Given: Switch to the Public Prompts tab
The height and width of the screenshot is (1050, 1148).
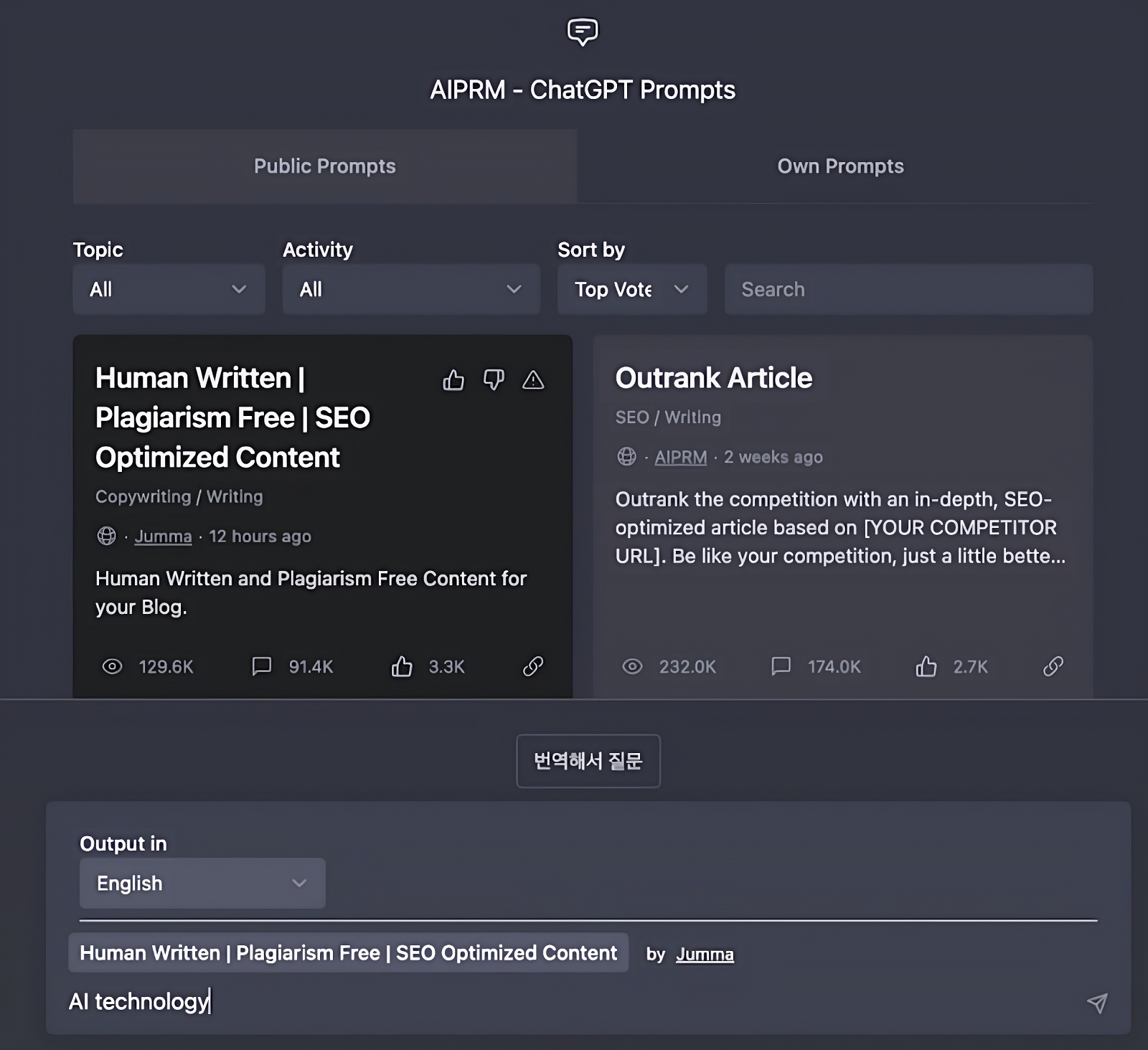Looking at the screenshot, I should [325, 166].
